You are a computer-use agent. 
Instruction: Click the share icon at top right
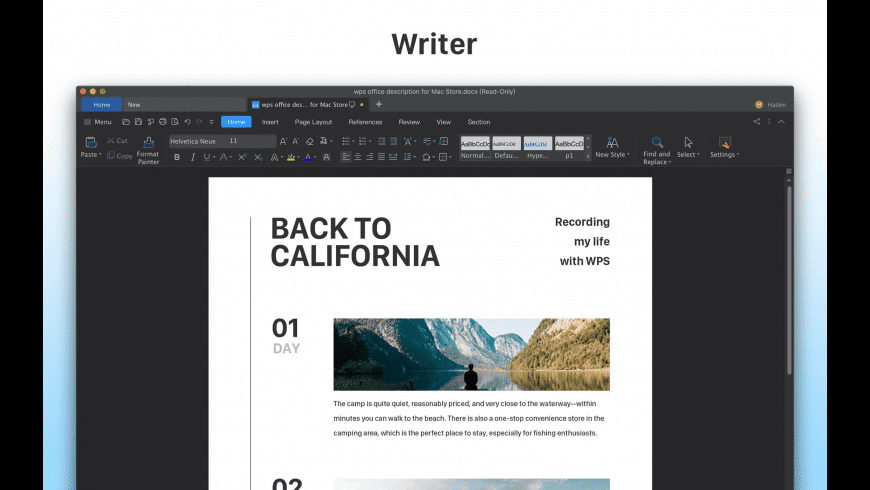tap(756, 122)
